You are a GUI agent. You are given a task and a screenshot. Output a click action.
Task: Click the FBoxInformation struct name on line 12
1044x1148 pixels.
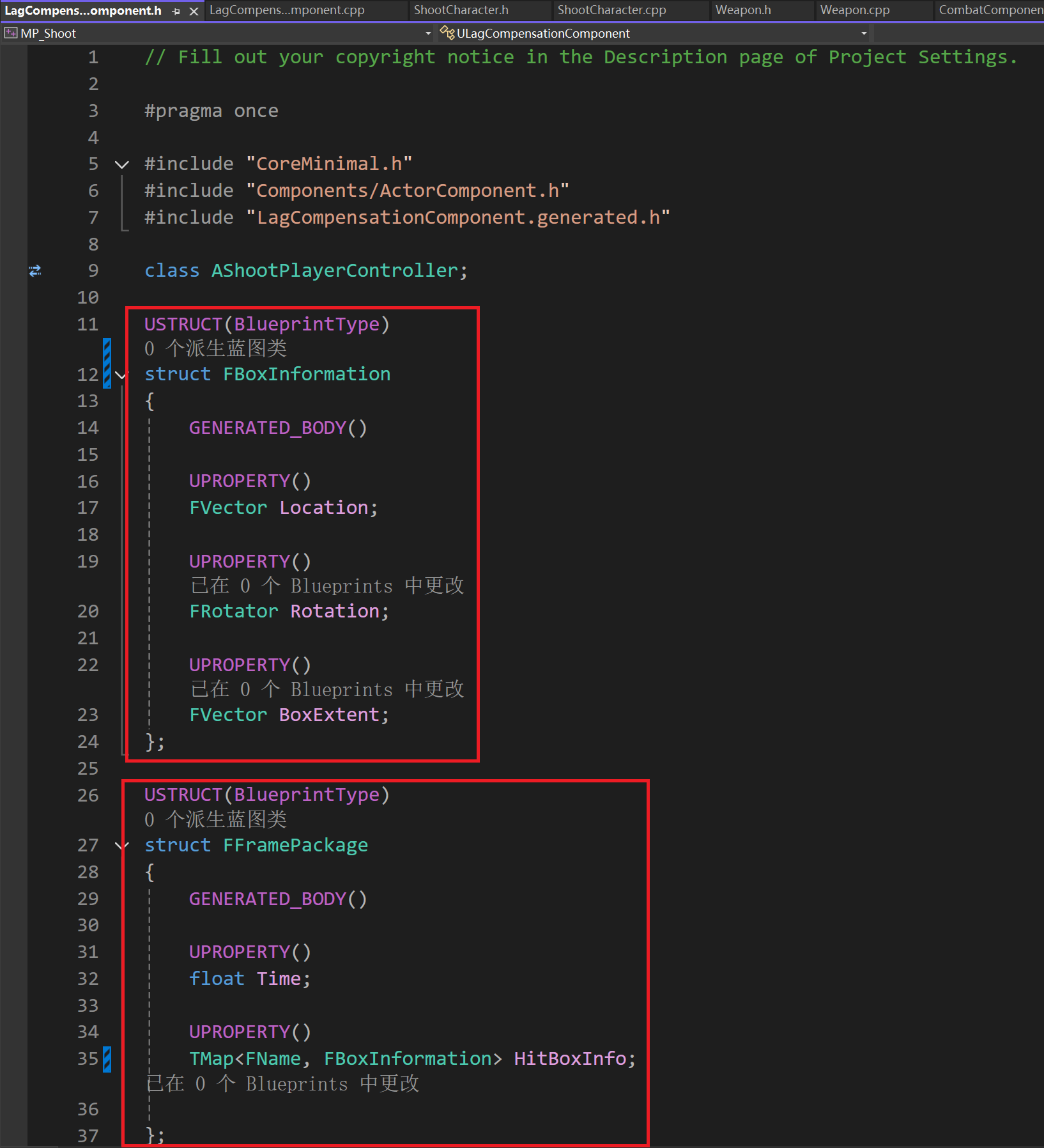[307, 375]
